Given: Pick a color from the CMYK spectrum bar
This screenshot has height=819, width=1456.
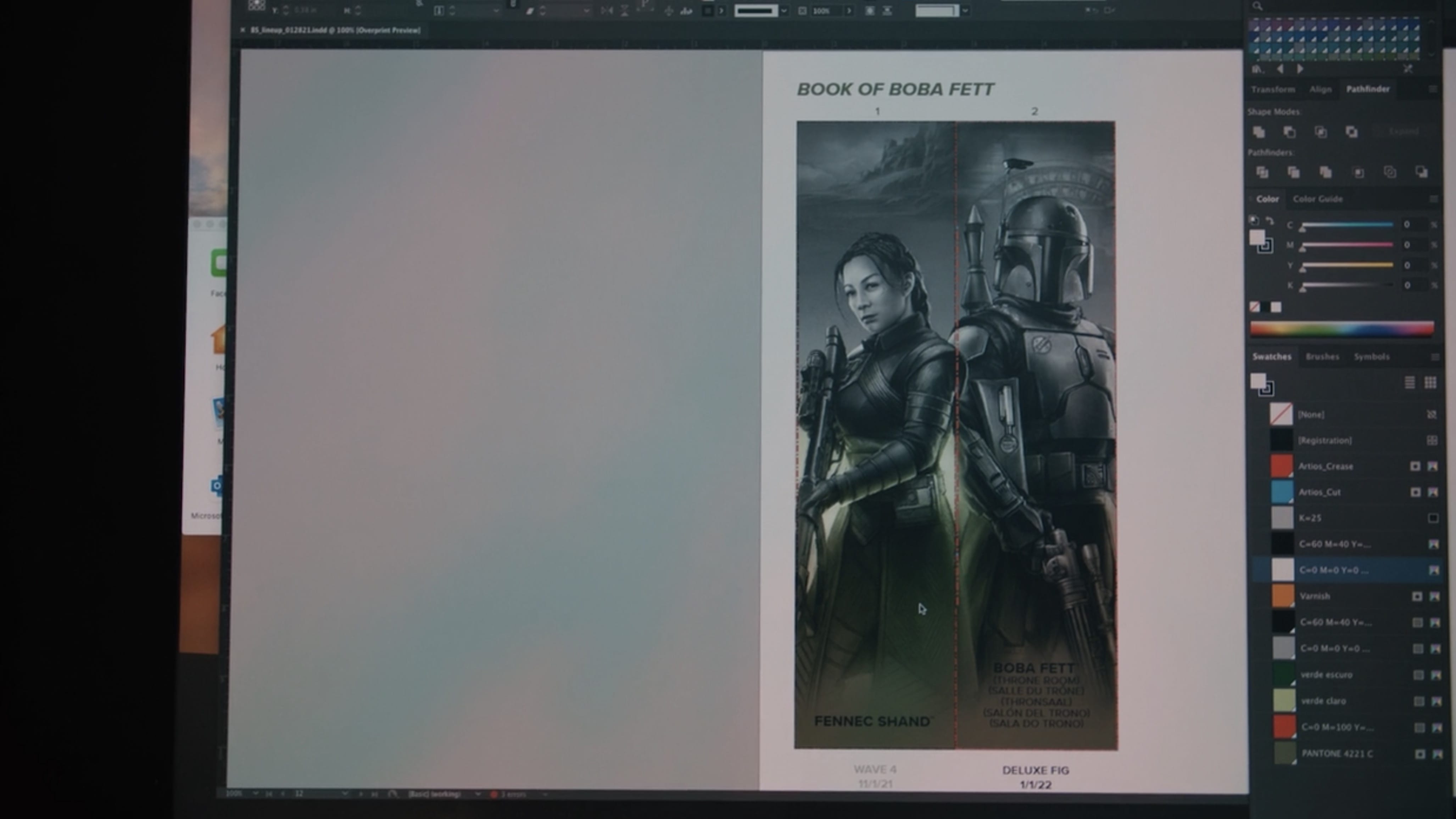Looking at the screenshot, I should [1342, 328].
